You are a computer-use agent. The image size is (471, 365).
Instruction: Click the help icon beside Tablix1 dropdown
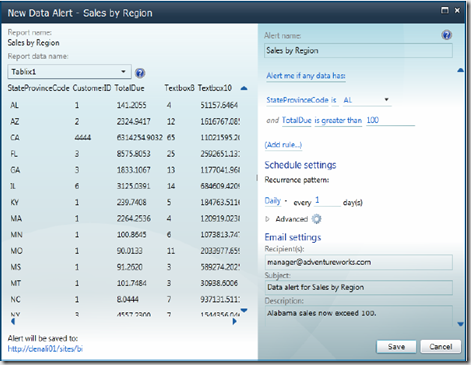pos(140,73)
